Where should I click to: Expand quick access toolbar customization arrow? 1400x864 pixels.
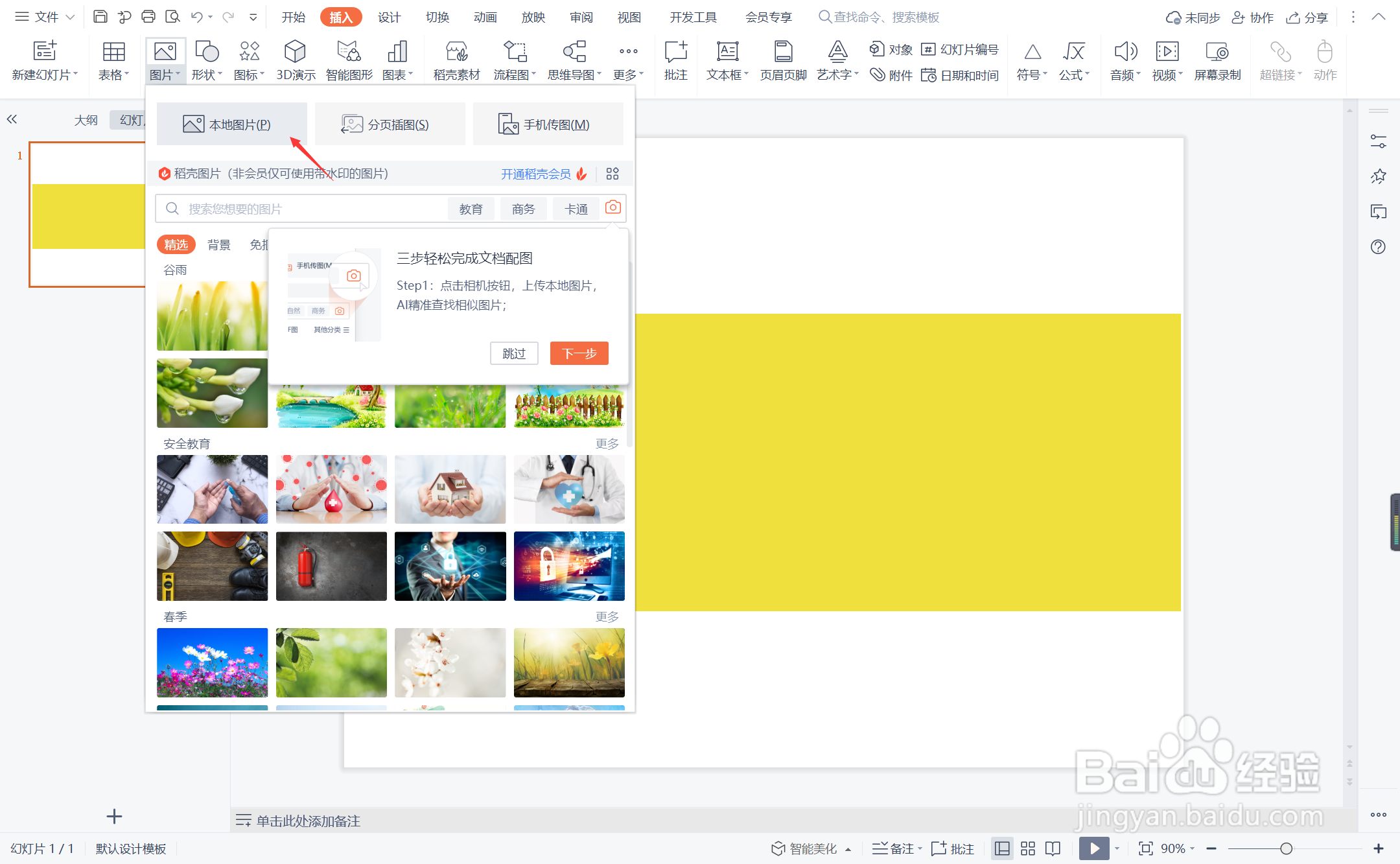coord(253,18)
